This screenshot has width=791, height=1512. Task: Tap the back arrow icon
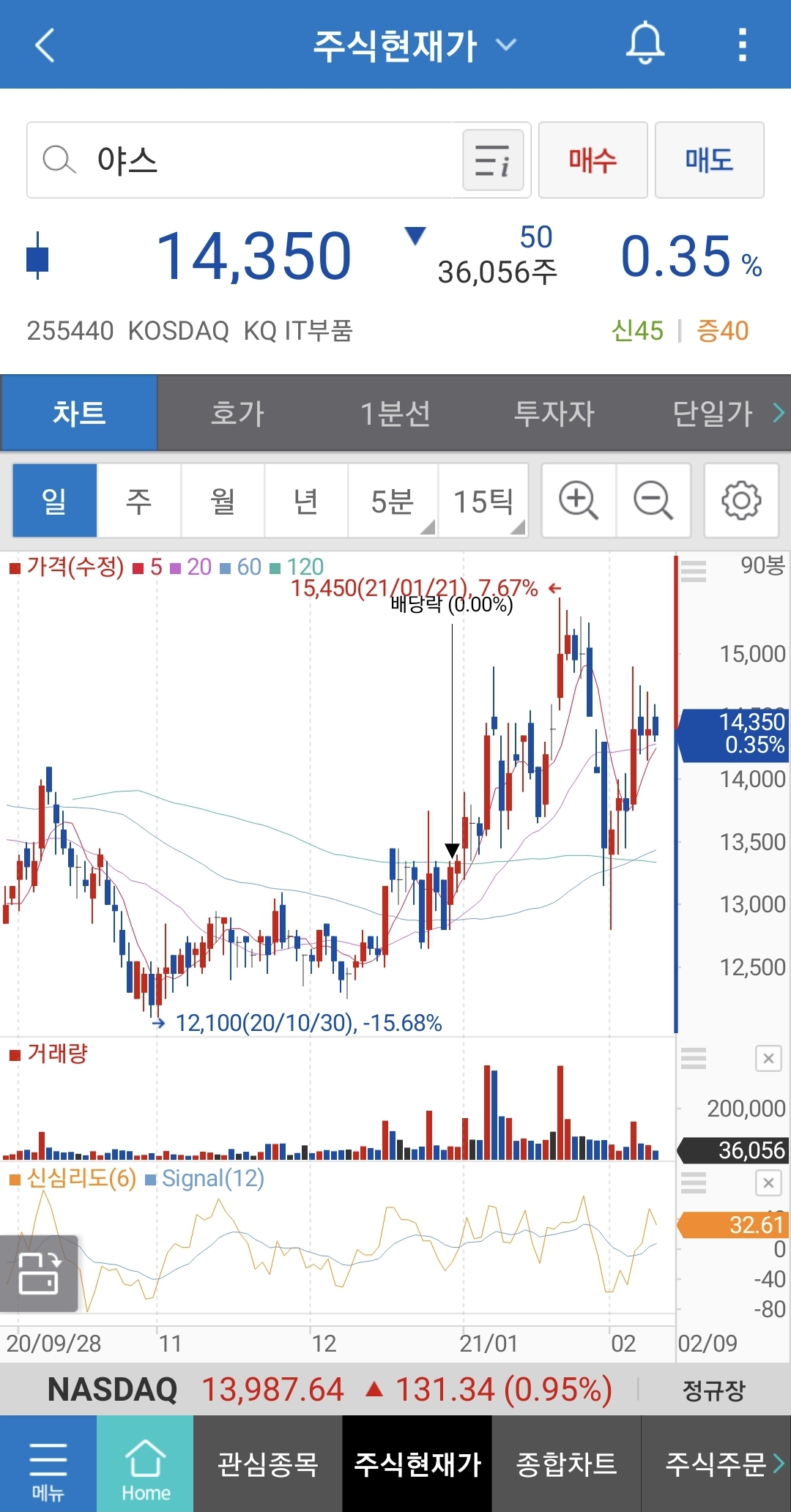pos(45,45)
